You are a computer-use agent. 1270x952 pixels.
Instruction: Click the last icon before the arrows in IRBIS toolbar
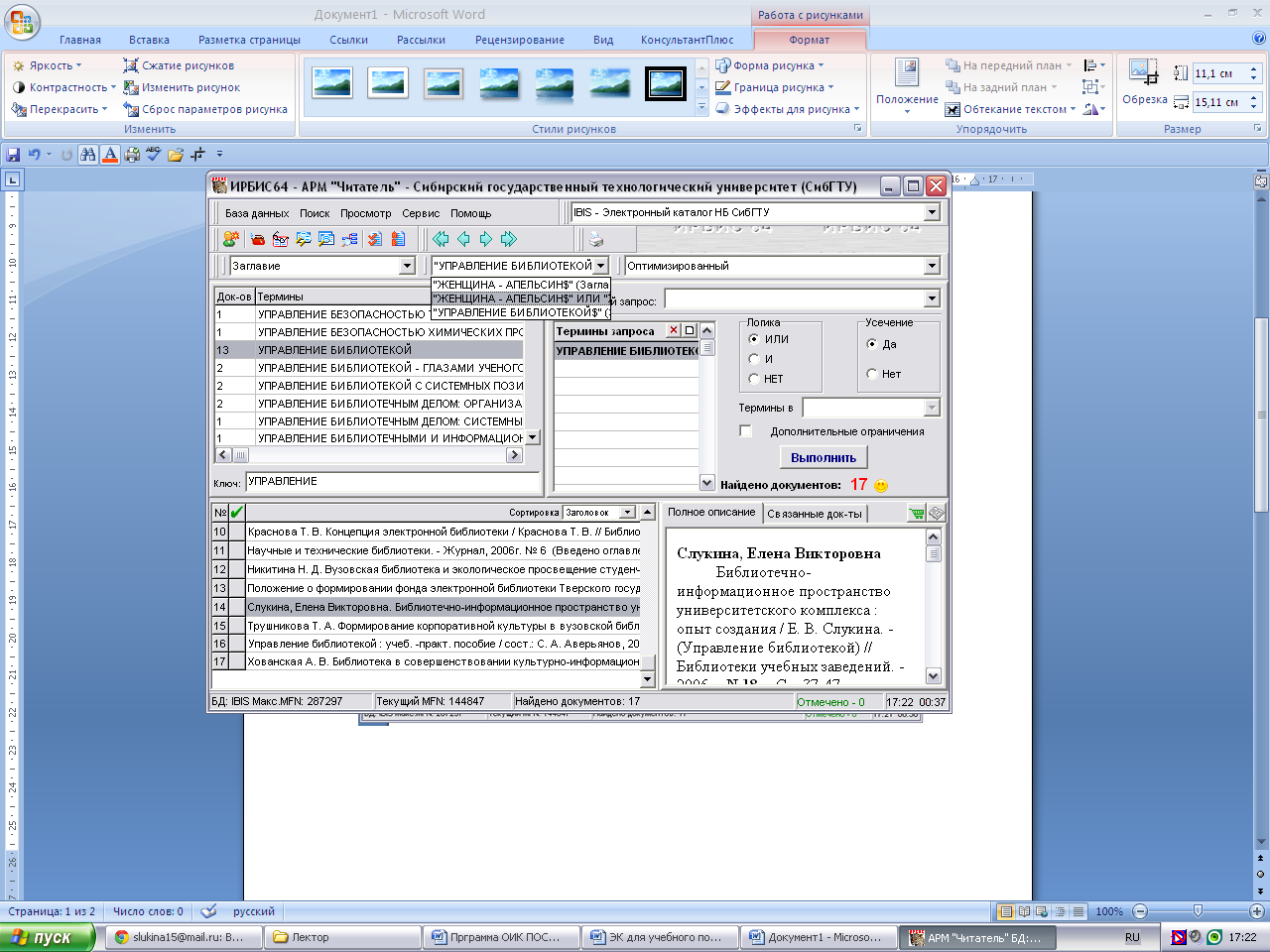coord(398,239)
